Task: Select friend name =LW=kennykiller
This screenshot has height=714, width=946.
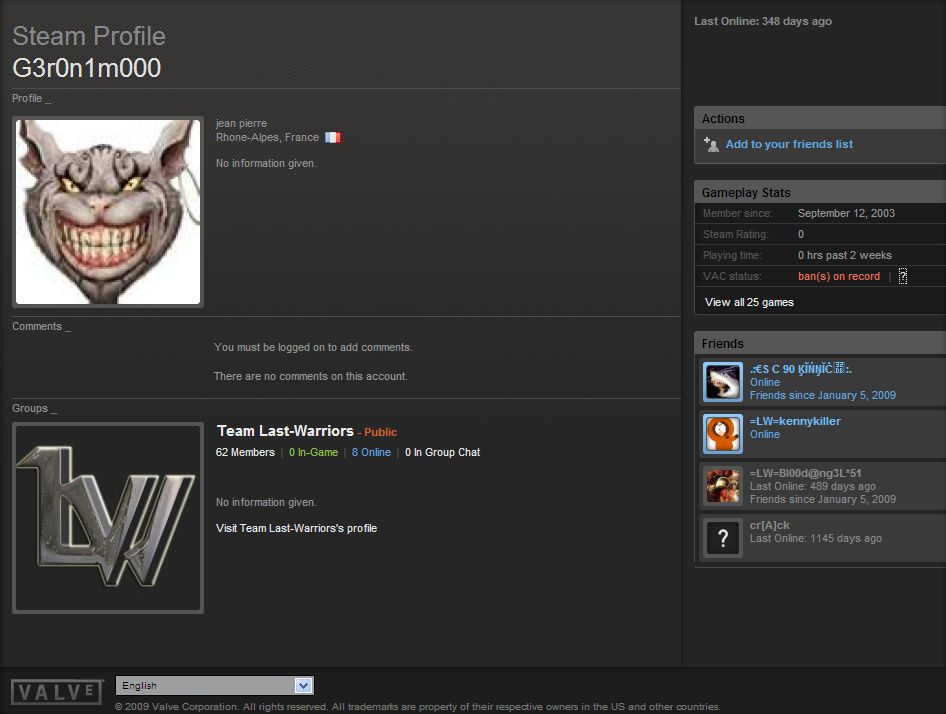Action: [x=795, y=421]
